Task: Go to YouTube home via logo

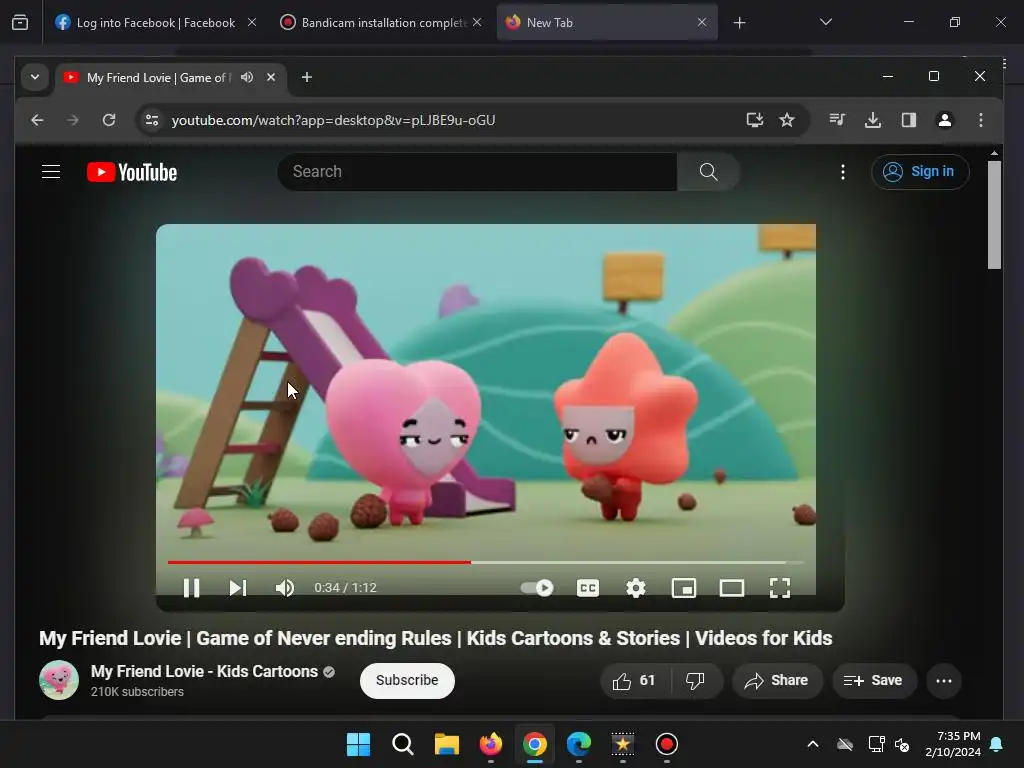Action: (132, 172)
